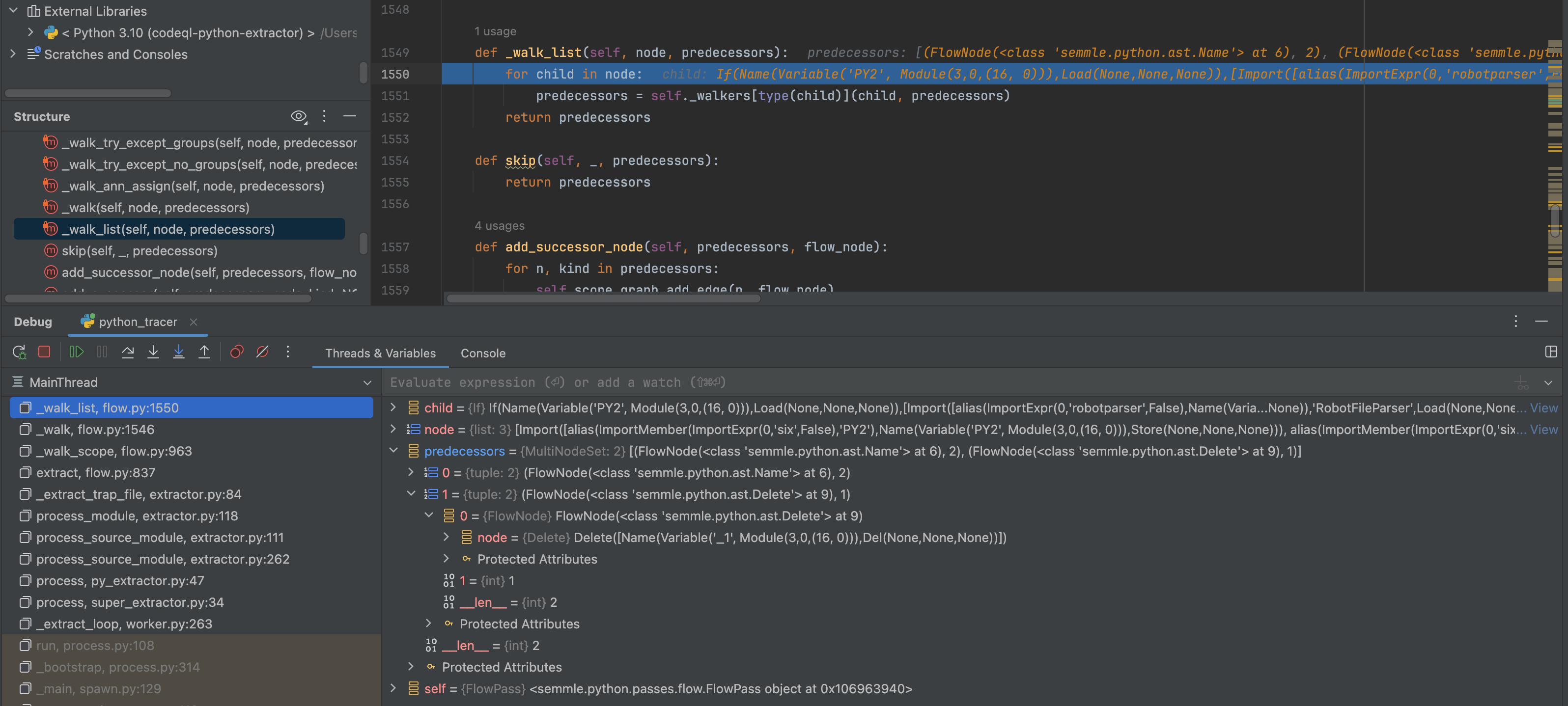Expand Scratches and Consoles
Image resolution: width=1568 pixels, height=706 pixels.
(x=13, y=54)
